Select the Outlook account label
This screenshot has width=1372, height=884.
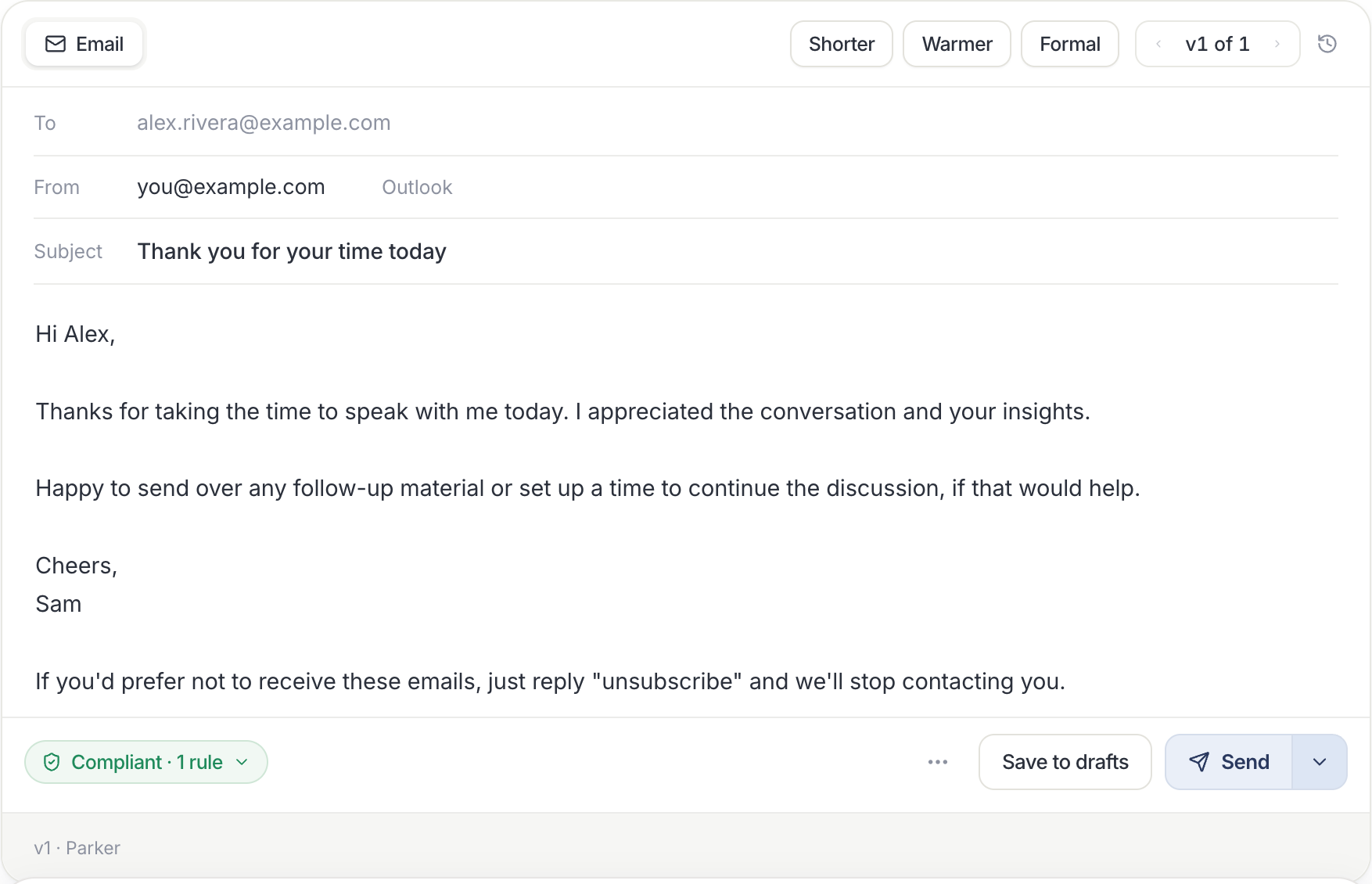click(x=417, y=188)
